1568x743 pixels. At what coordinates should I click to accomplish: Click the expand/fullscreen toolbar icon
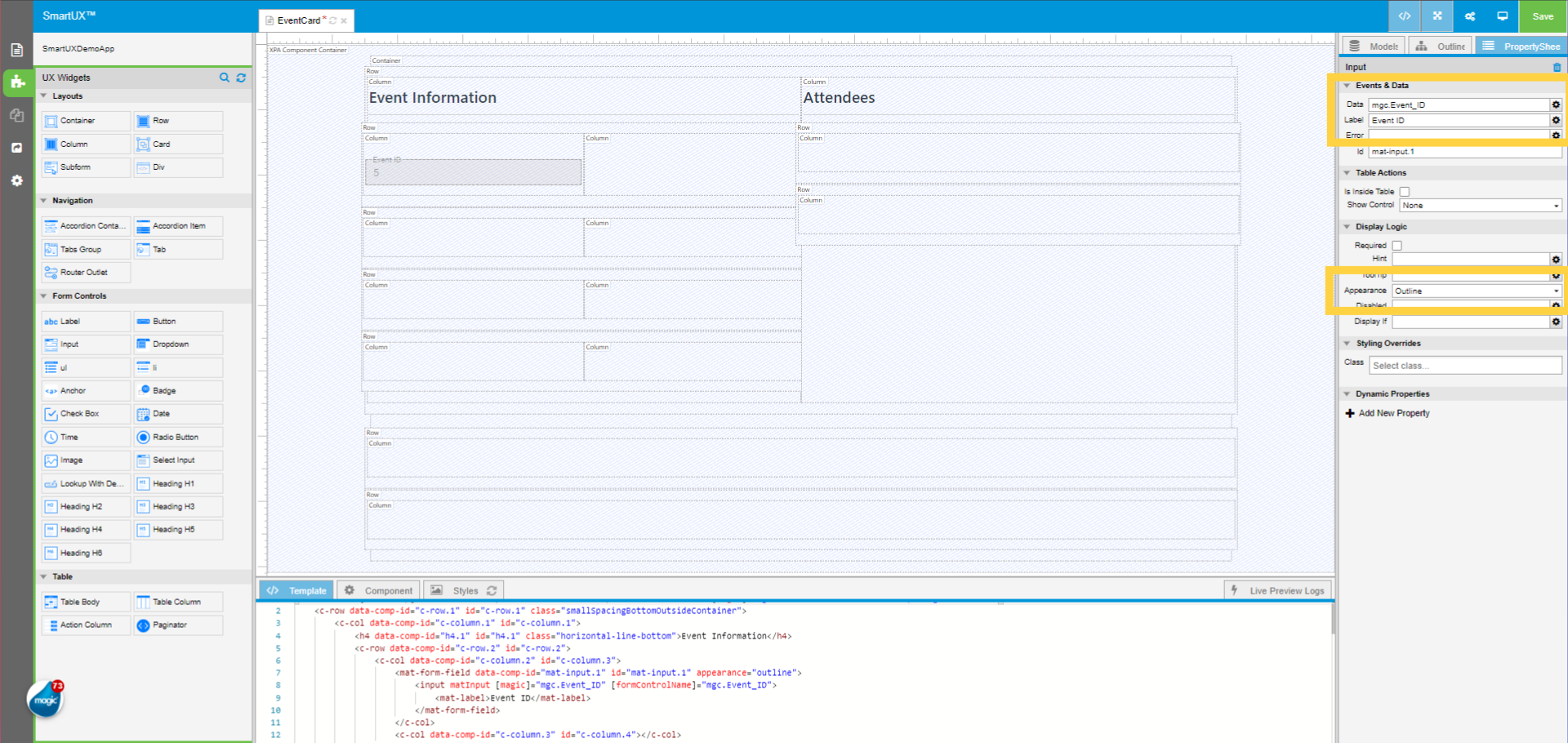[x=1436, y=16]
